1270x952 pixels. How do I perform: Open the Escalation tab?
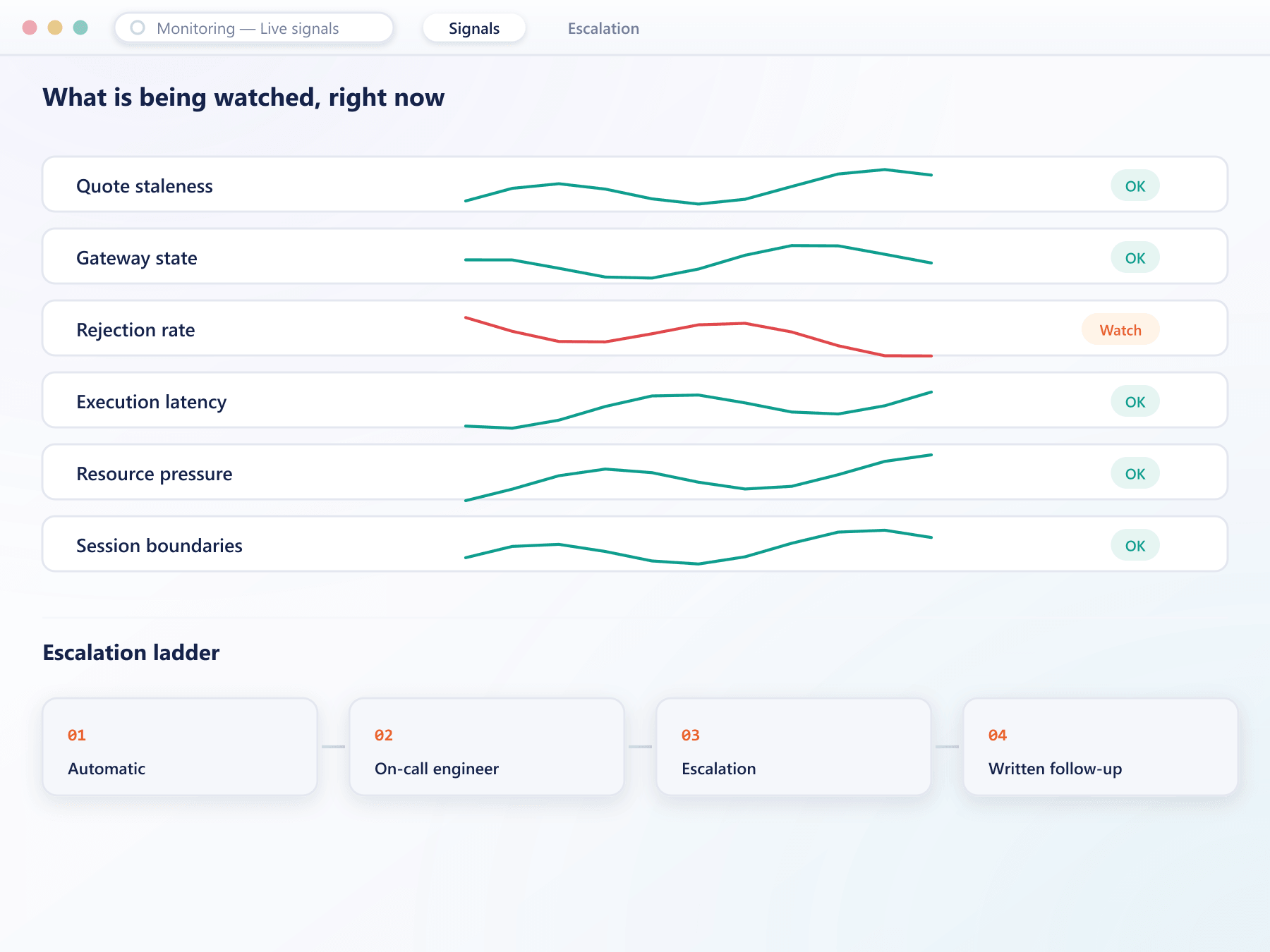pos(603,28)
